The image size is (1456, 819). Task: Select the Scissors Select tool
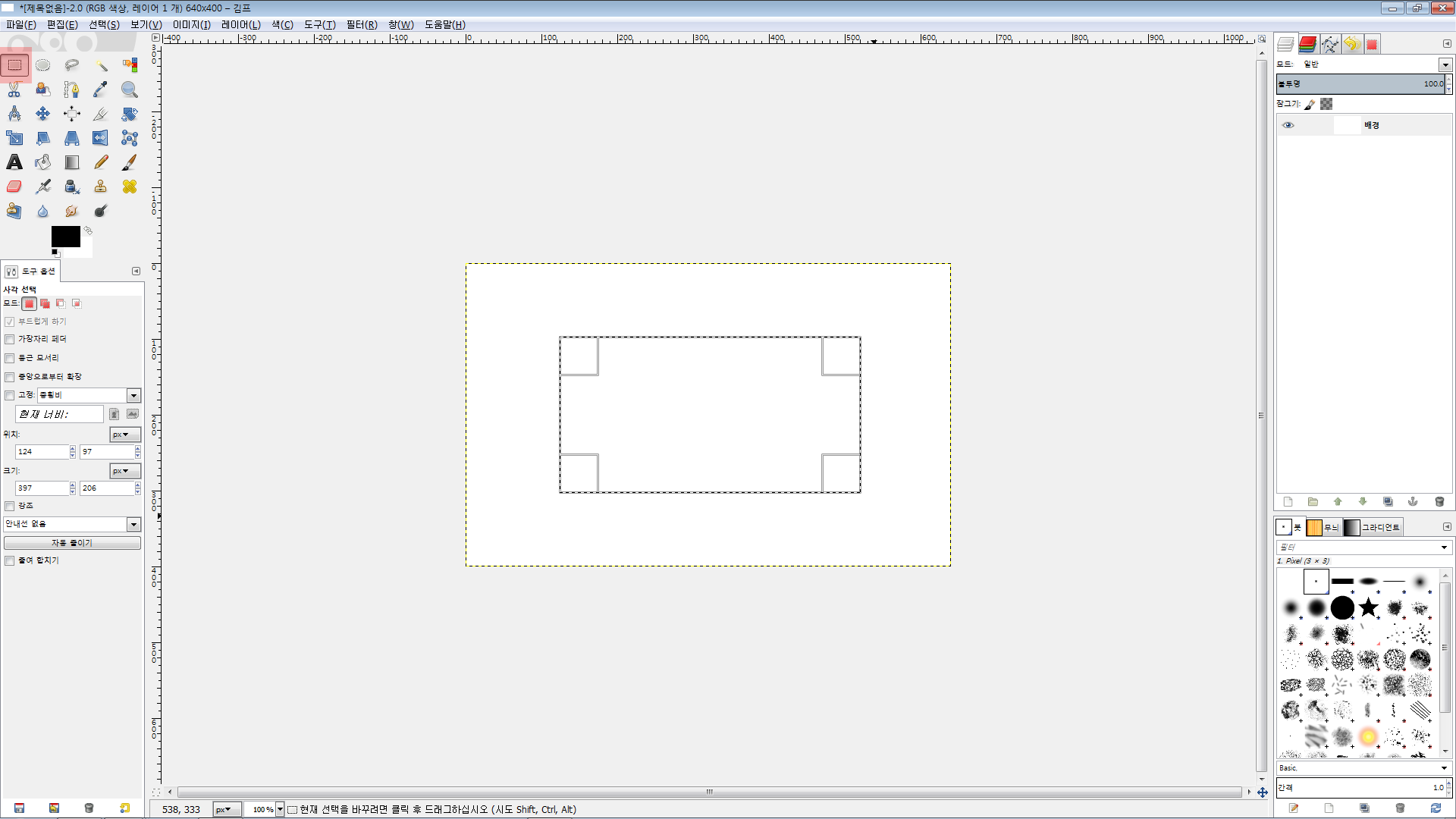click(14, 89)
